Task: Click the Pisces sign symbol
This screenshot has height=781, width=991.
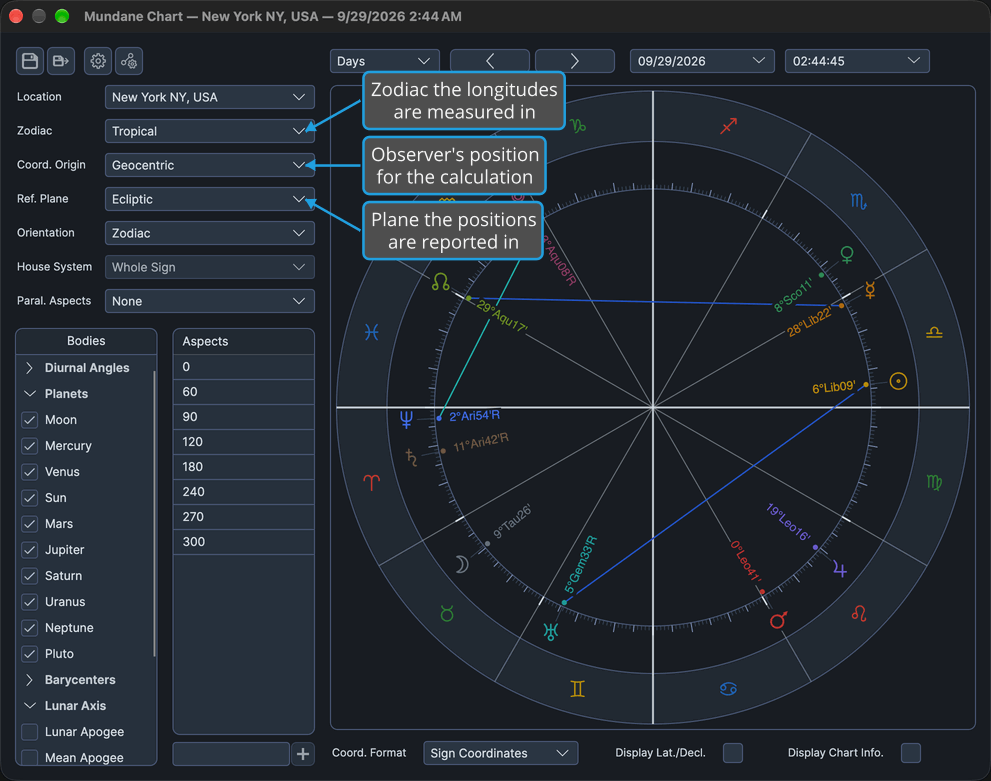Action: click(x=372, y=332)
